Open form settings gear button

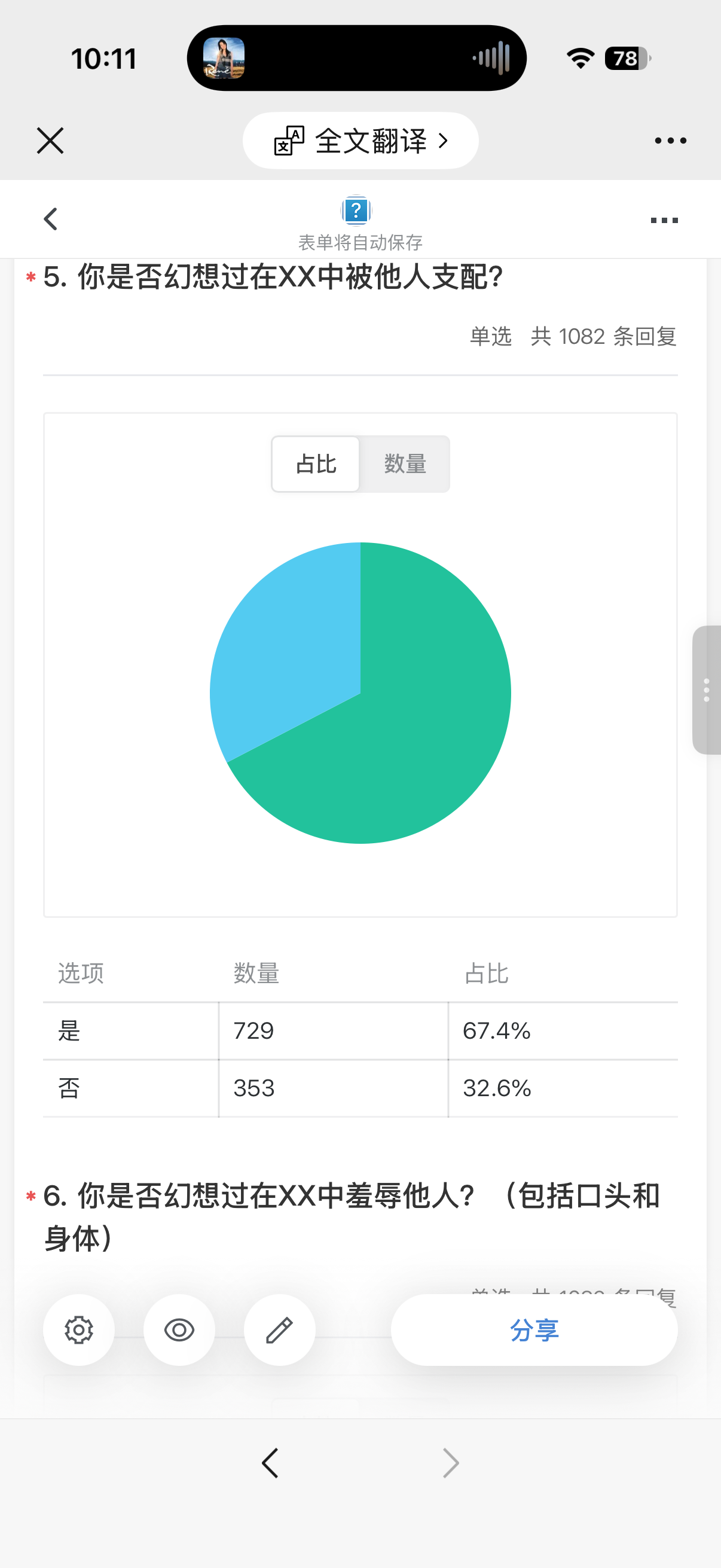coord(78,1330)
